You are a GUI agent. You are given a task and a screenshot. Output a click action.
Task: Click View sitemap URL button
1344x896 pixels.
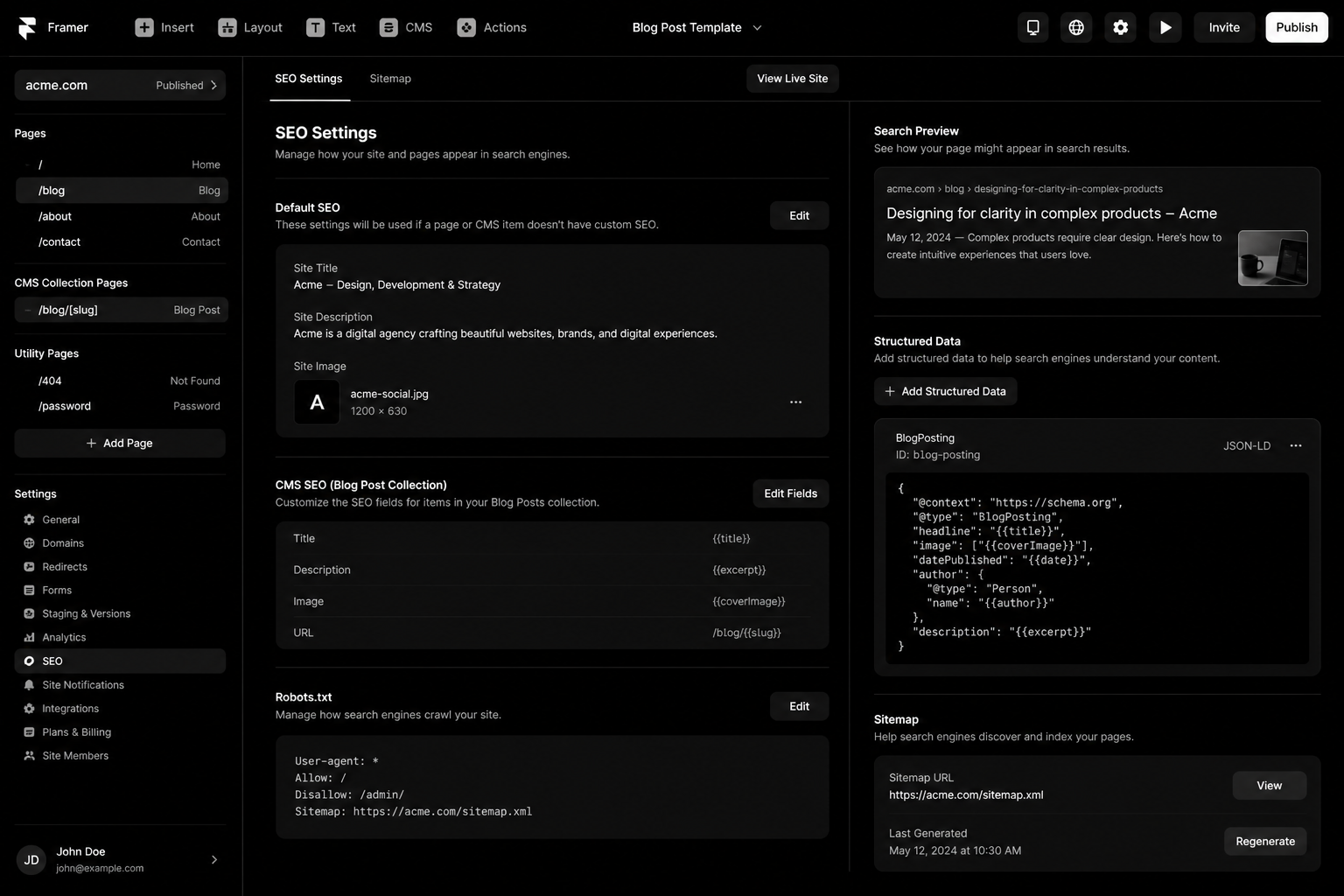pyautogui.click(x=1270, y=786)
